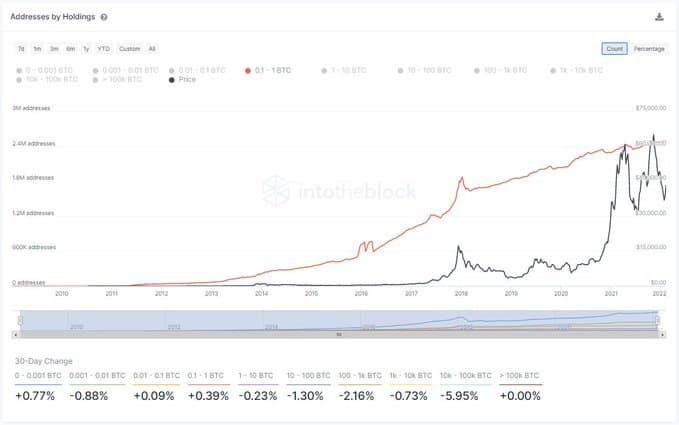Click the download chart icon
This screenshot has height=425, width=679.
[659, 17]
